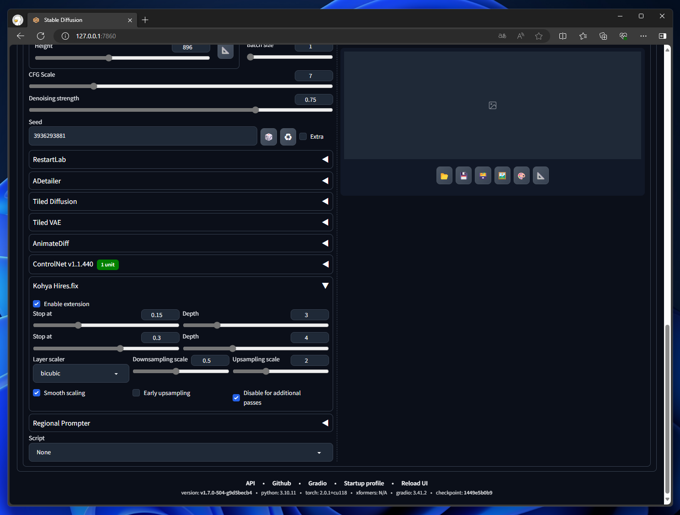The image size is (680, 515).
Task: Expand the RestartLab section
Action: tap(180, 160)
